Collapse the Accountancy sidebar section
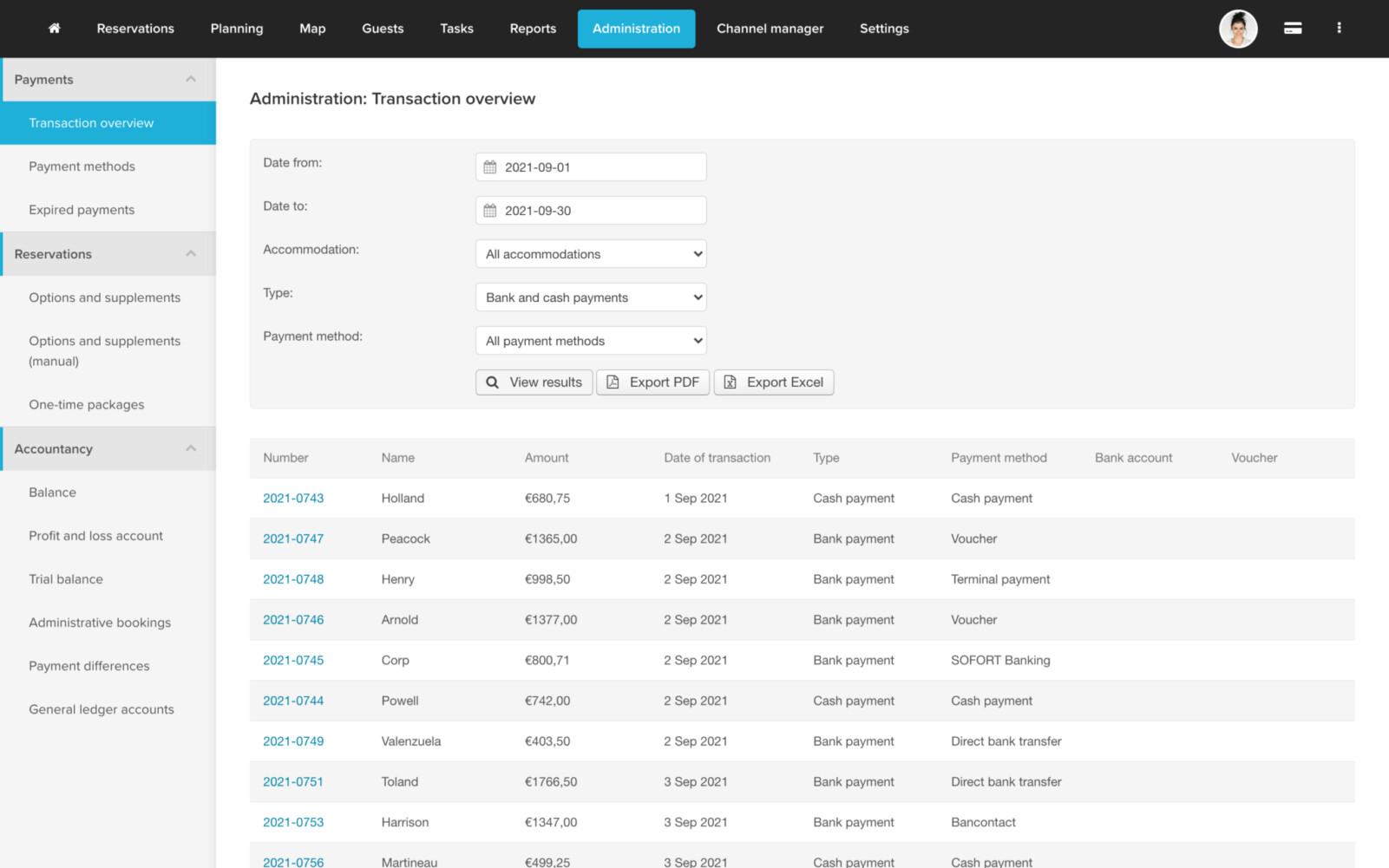The height and width of the screenshot is (868, 1389). (191, 449)
